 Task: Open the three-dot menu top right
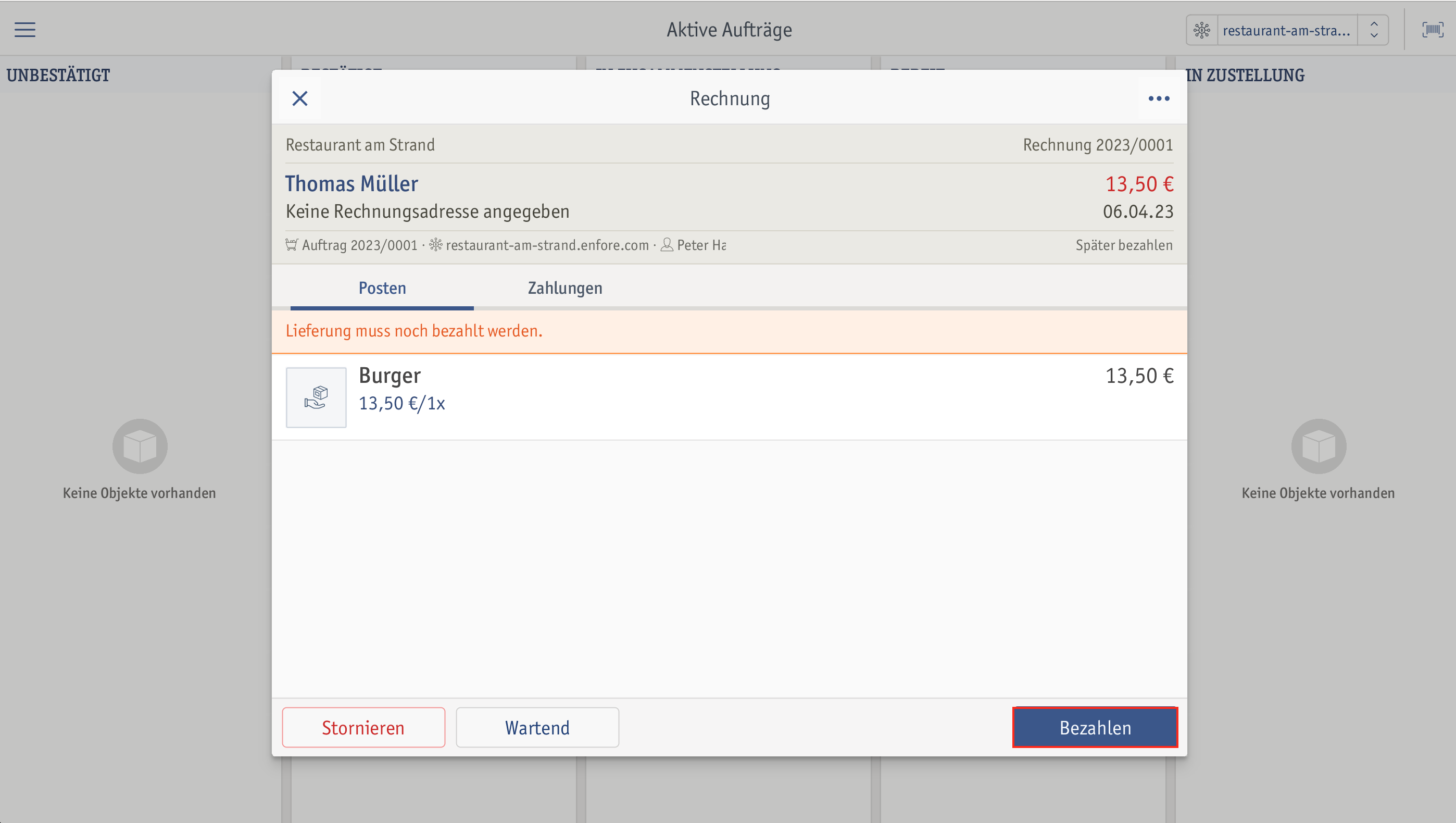coord(1159,98)
